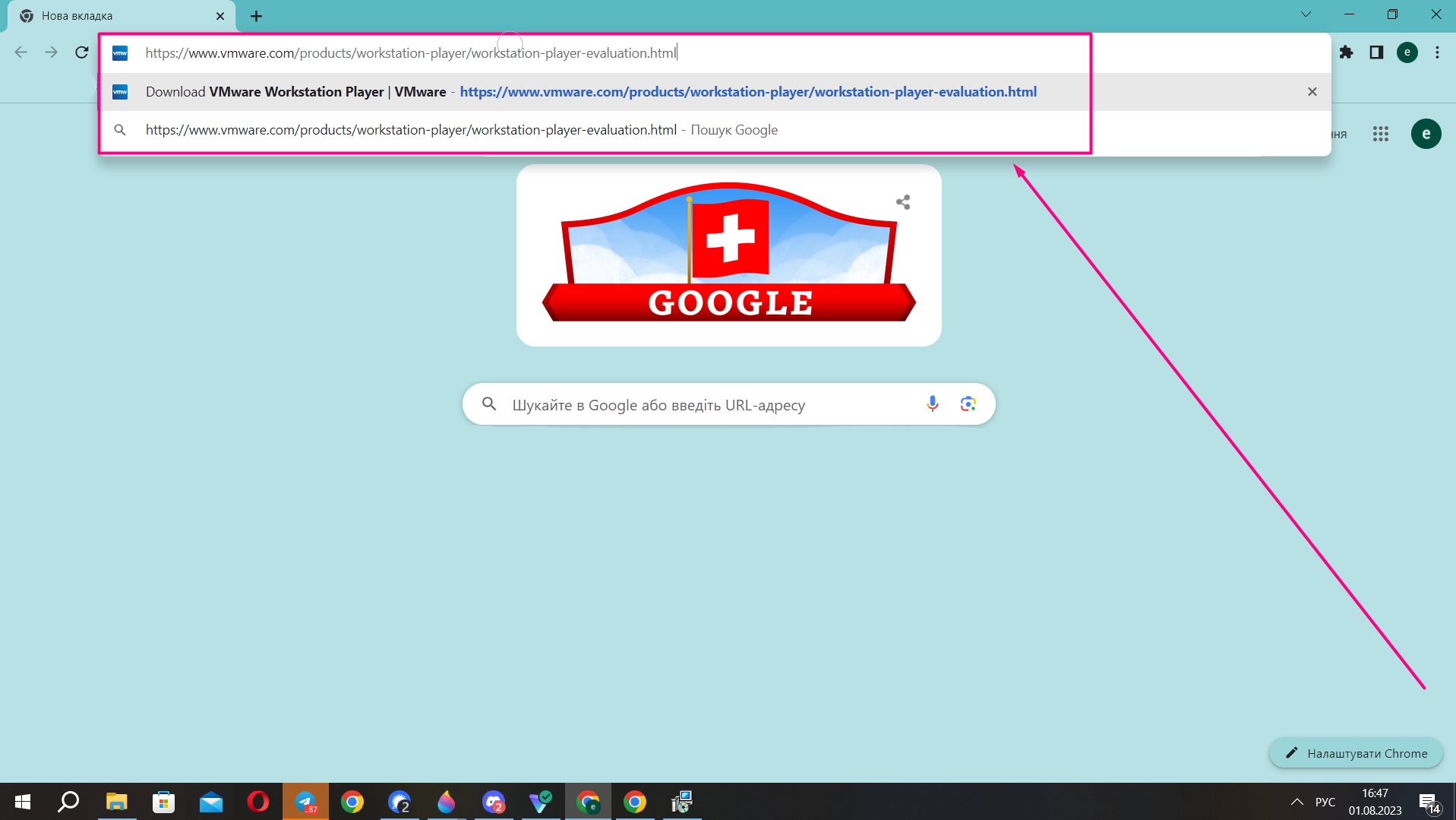The width and height of the screenshot is (1456, 820).
Task: Click the address bar URL text
Action: pos(411,53)
